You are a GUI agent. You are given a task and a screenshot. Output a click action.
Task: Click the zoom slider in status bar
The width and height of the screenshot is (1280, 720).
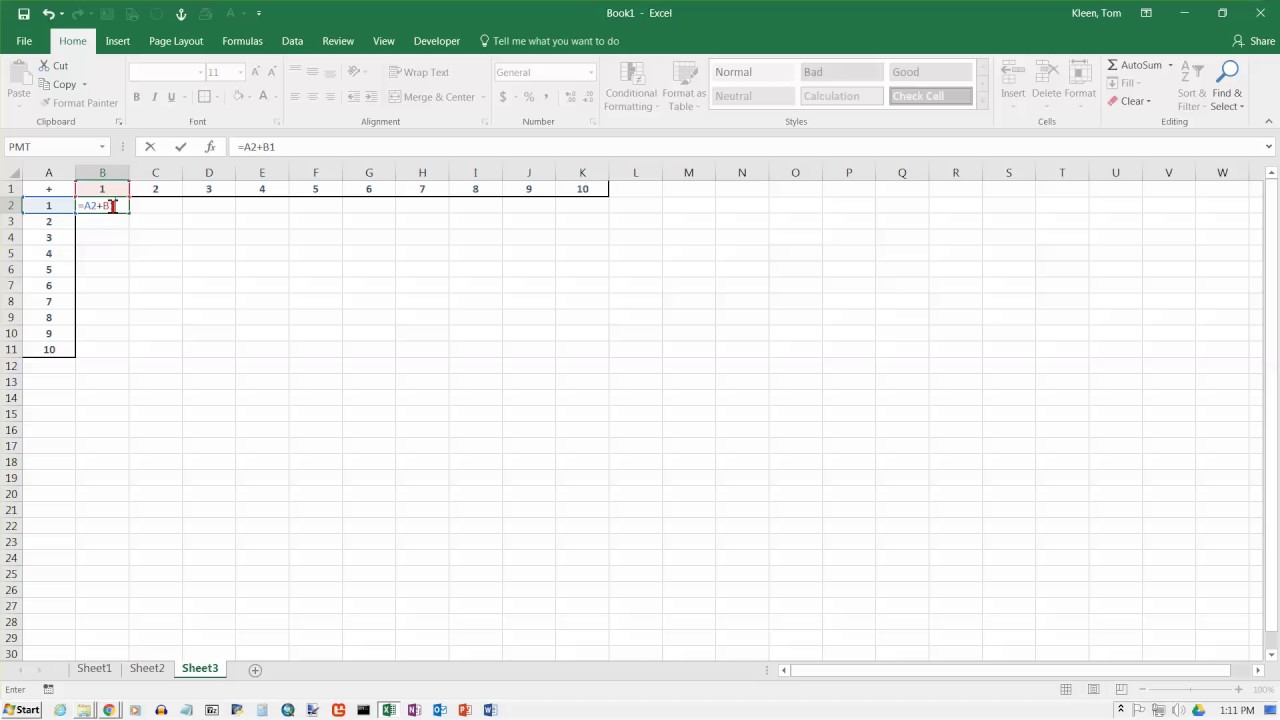tap(1189, 690)
